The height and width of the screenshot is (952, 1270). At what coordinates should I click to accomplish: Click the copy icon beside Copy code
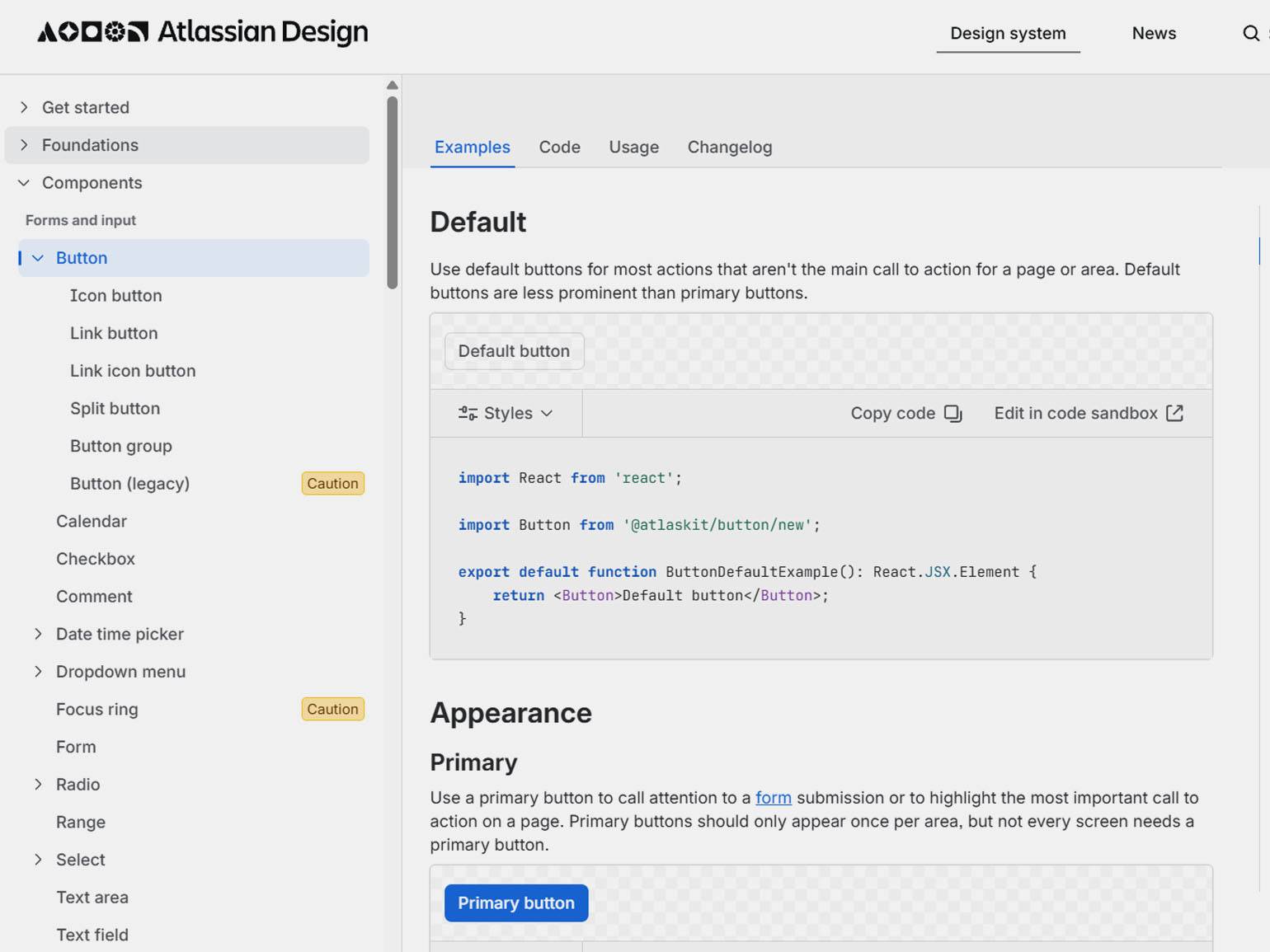pyautogui.click(x=953, y=413)
